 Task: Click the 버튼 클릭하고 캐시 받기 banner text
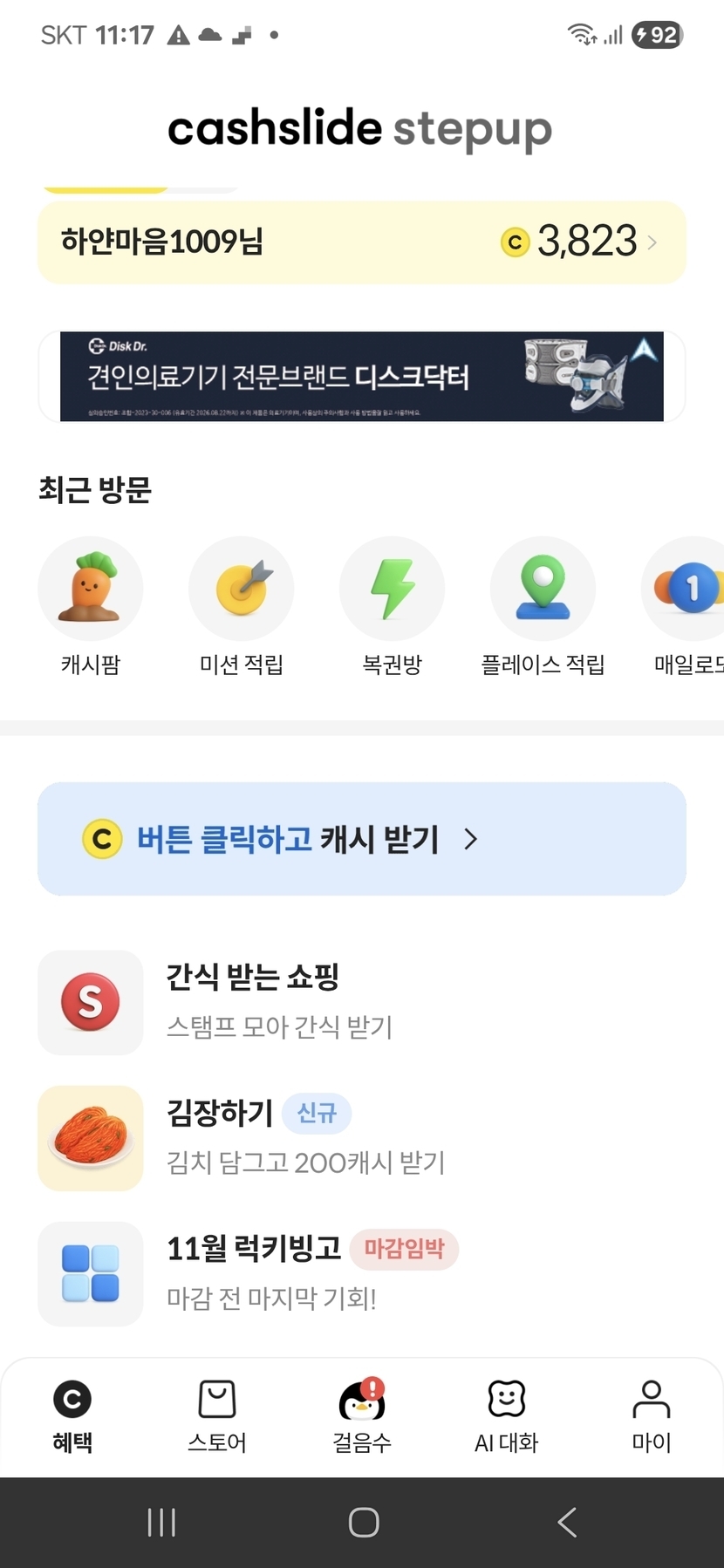pos(288,839)
